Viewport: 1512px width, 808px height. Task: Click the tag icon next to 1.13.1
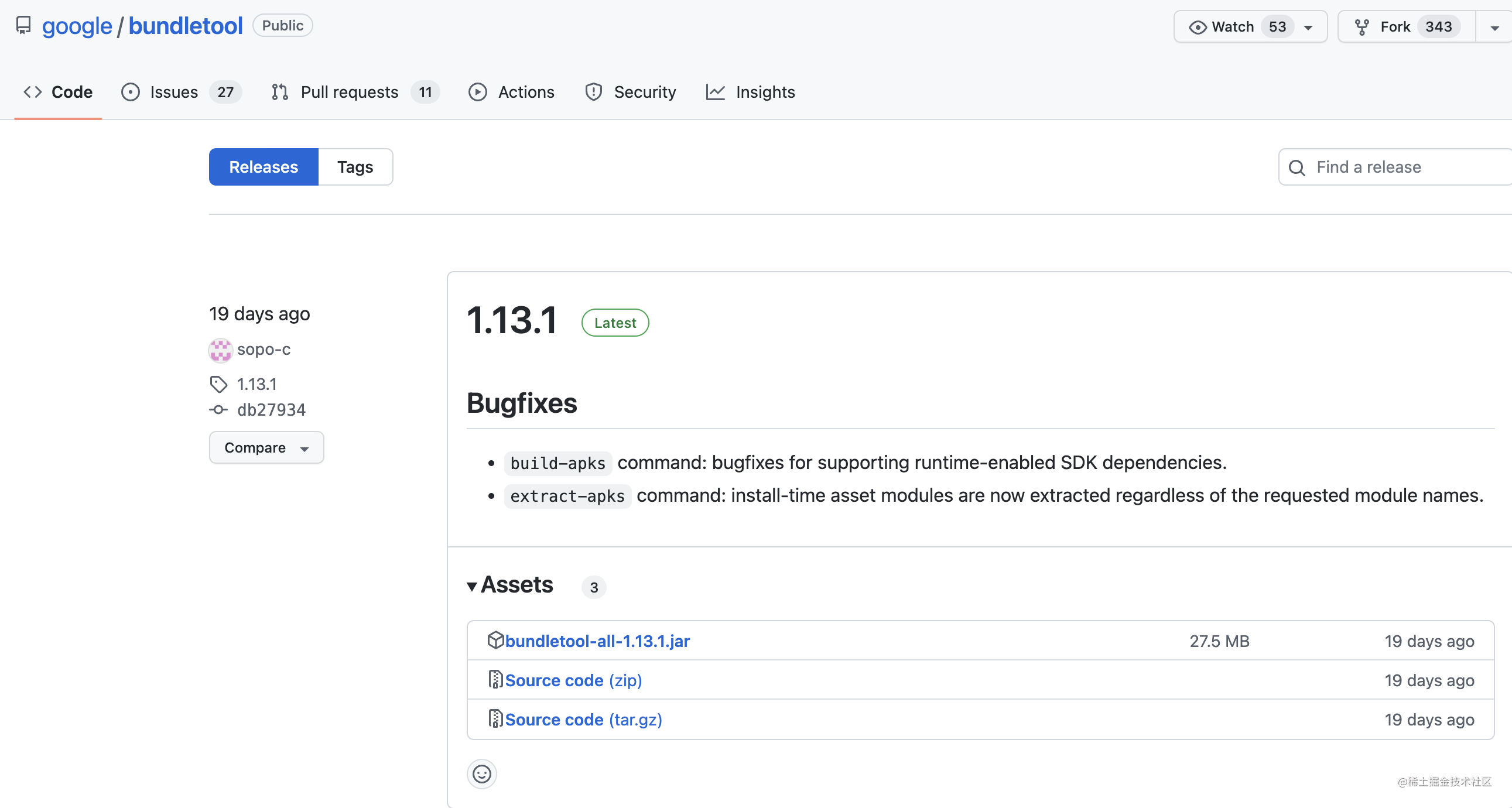[x=218, y=384]
